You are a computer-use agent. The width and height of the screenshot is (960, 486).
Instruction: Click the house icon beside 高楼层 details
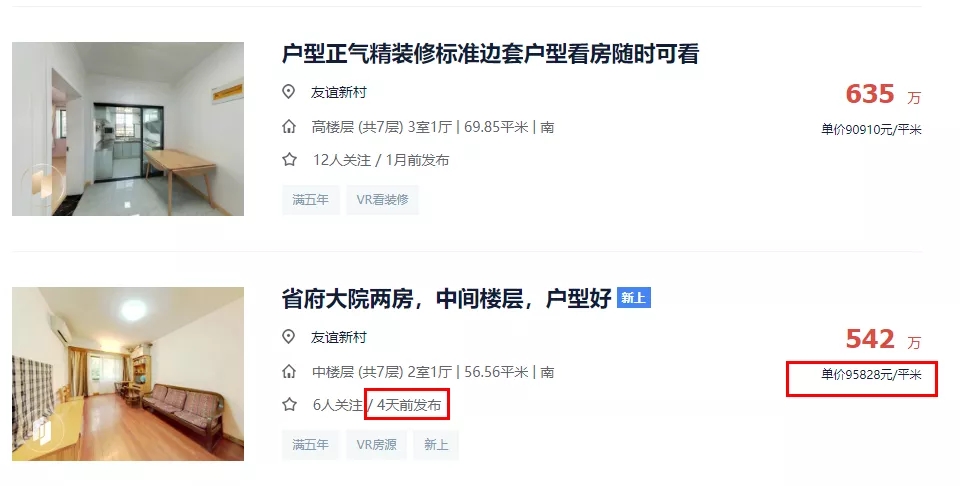tap(289, 127)
